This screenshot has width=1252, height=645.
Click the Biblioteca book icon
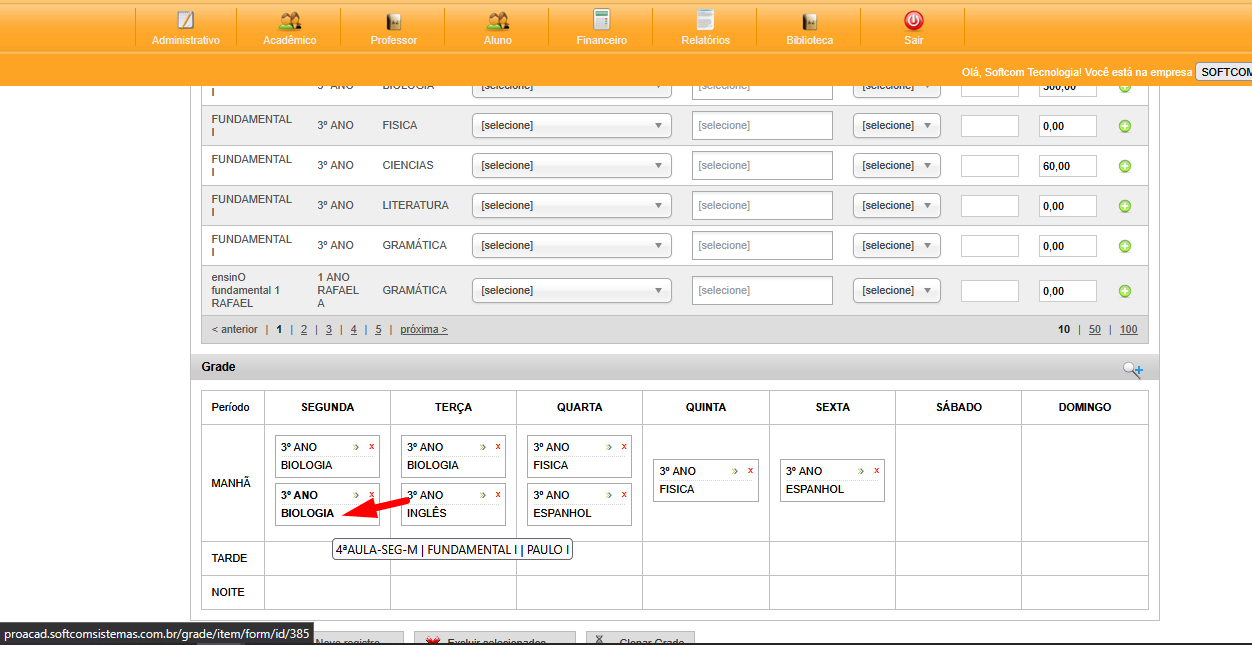point(809,22)
